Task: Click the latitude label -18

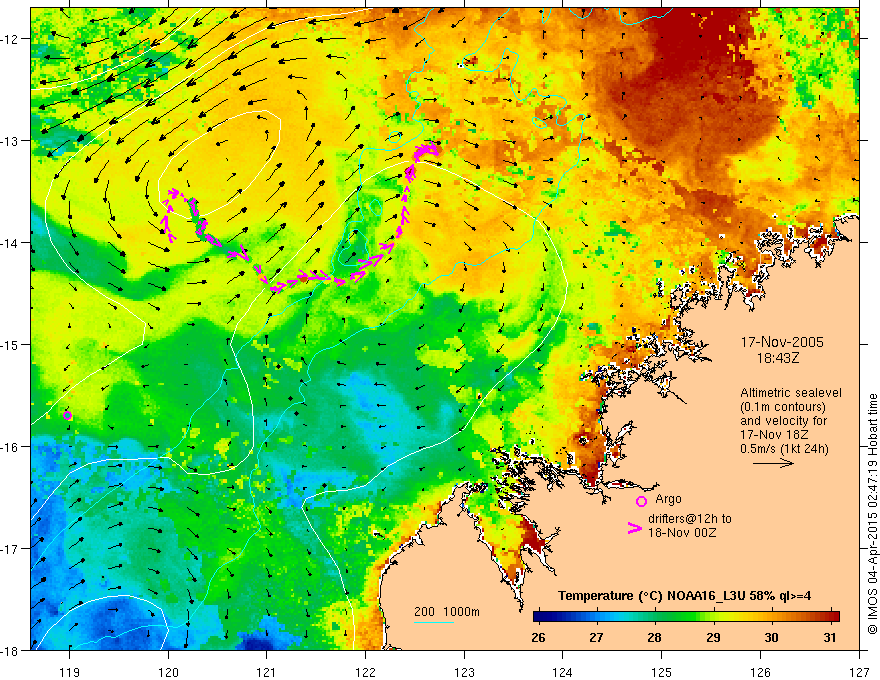Action: pyautogui.click(x=11, y=651)
